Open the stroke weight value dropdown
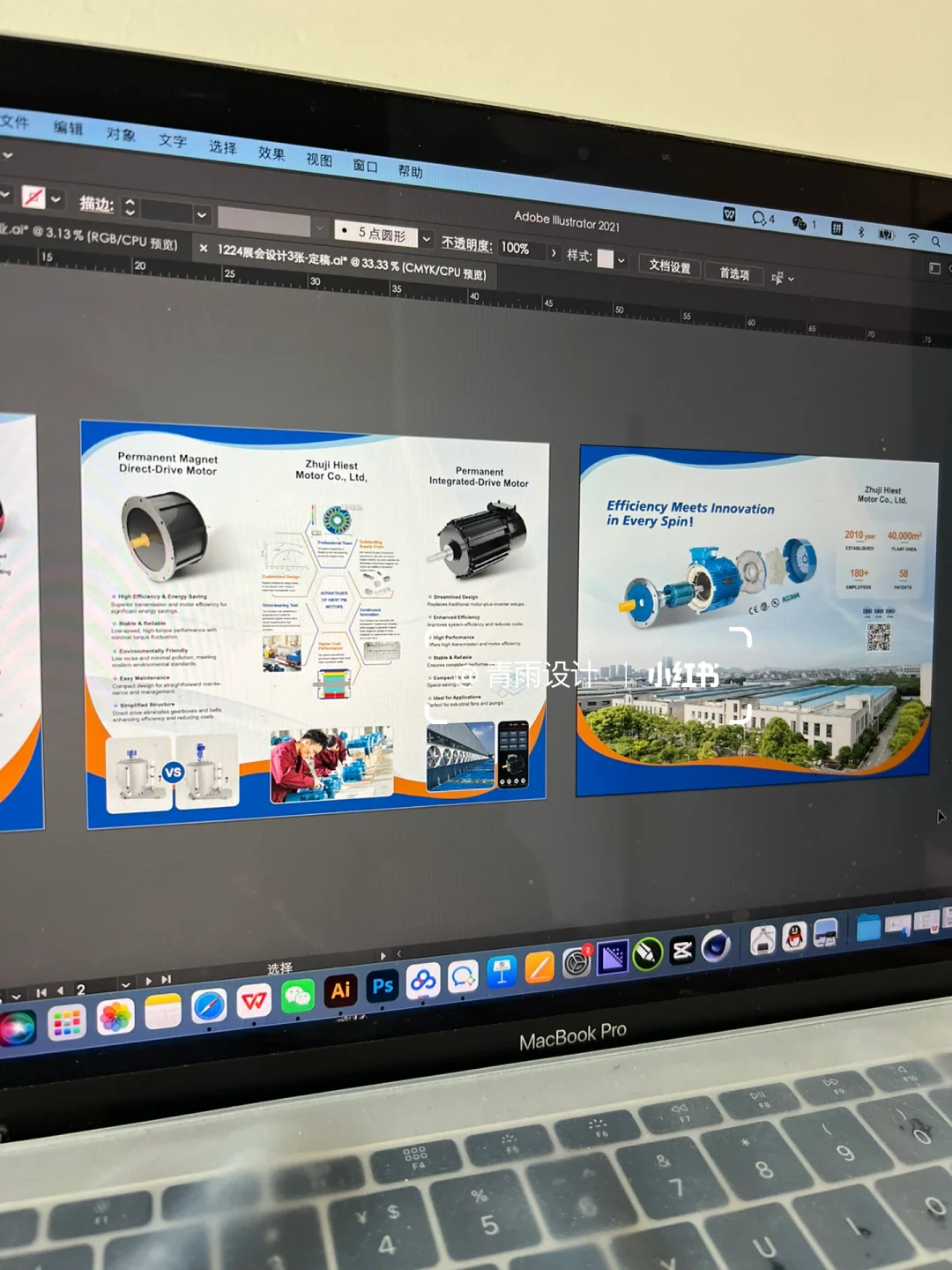 [x=202, y=214]
